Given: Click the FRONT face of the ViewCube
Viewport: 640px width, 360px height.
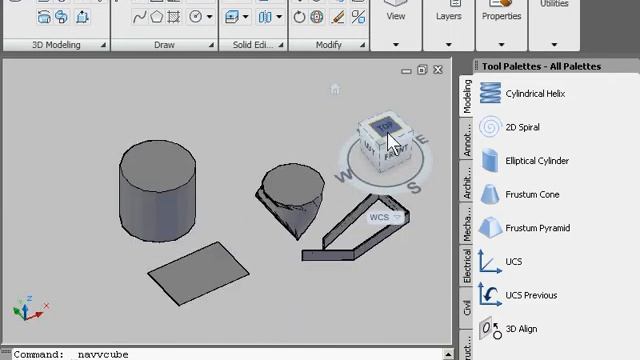Looking at the screenshot, I should click(x=397, y=153).
